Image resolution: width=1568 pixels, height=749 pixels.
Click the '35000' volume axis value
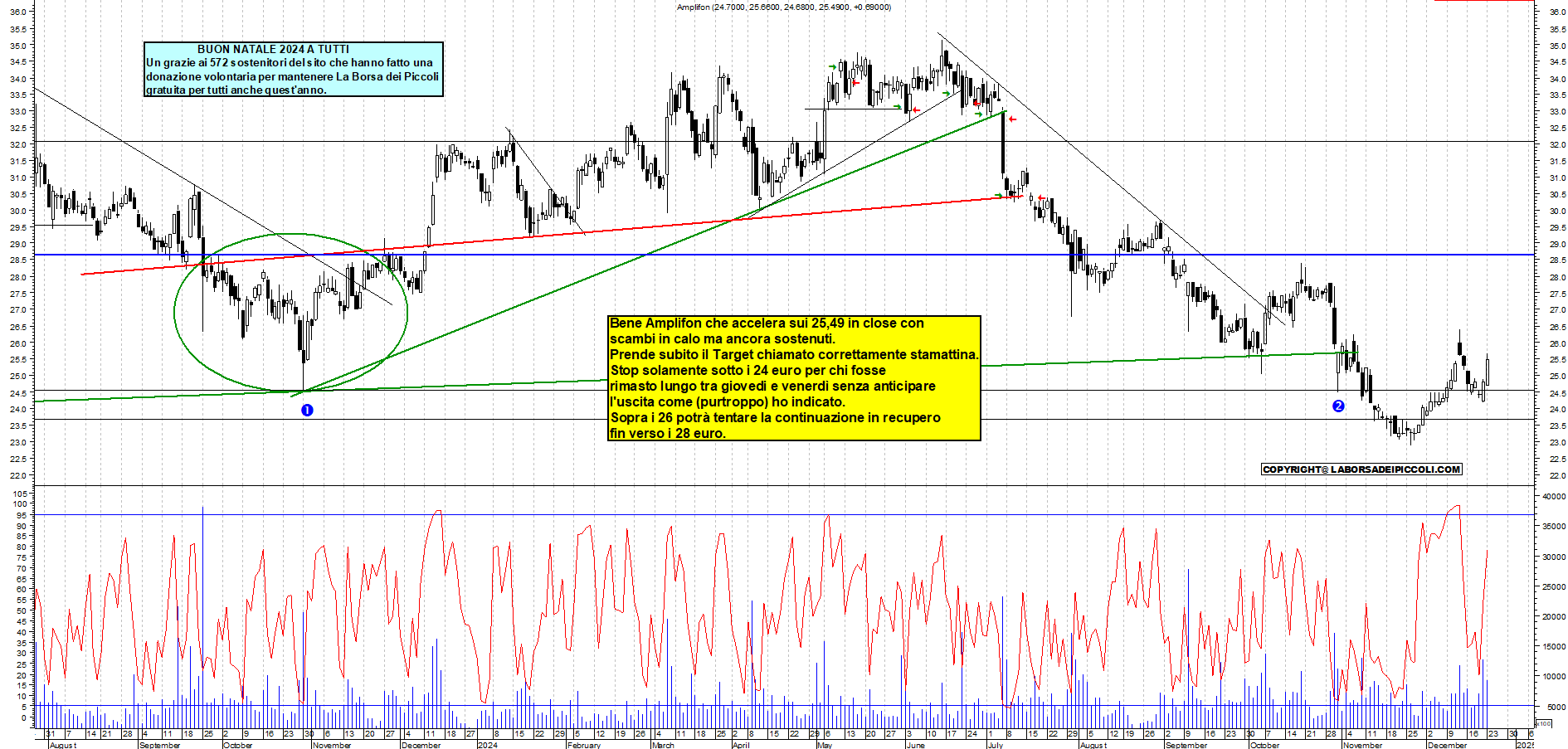pyautogui.click(x=1554, y=526)
